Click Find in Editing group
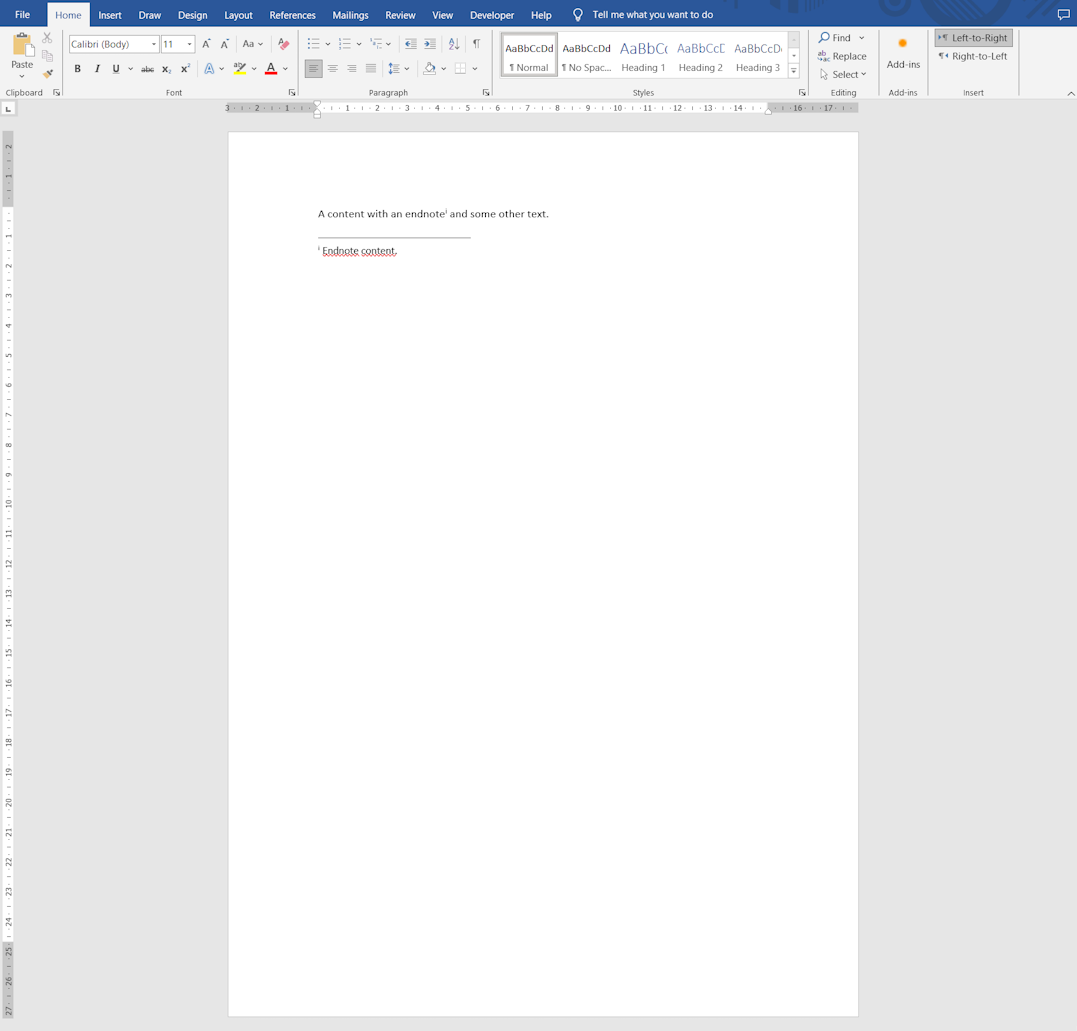The width and height of the screenshot is (1077, 1031). tap(835, 38)
